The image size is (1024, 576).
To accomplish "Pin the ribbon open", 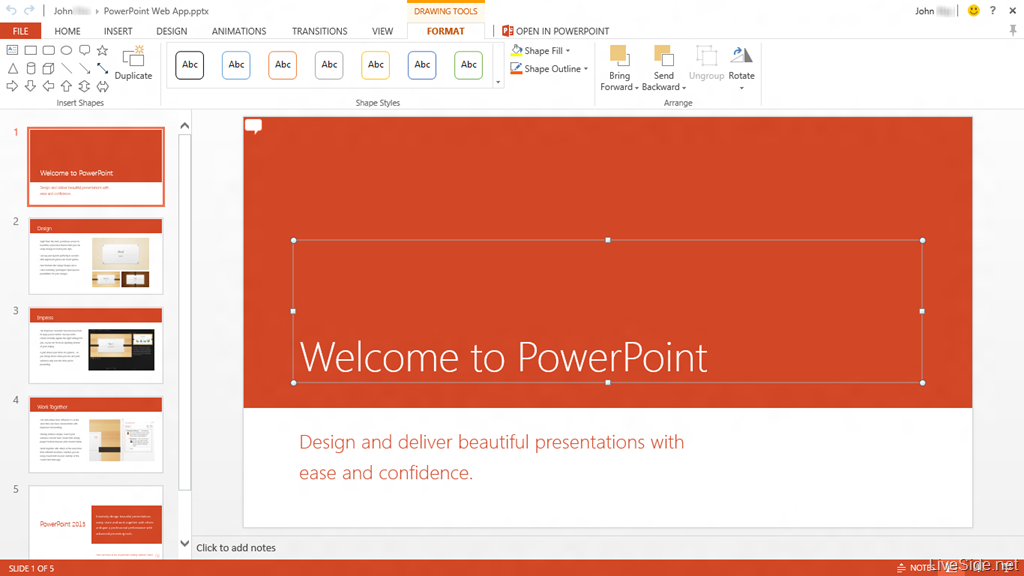I will [1013, 31].
